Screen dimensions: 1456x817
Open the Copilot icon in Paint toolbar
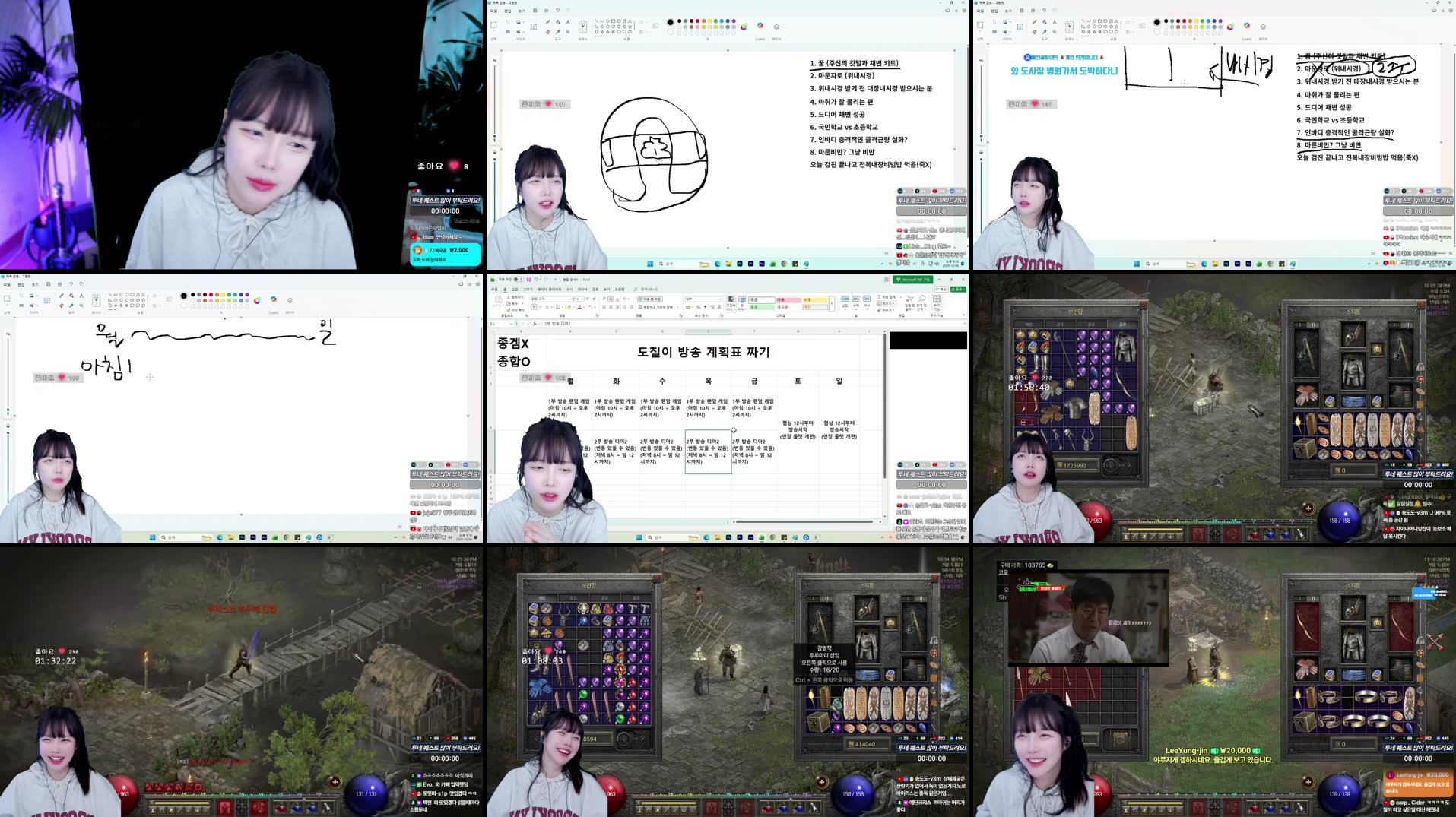pyautogui.click(x=759, y=25)
